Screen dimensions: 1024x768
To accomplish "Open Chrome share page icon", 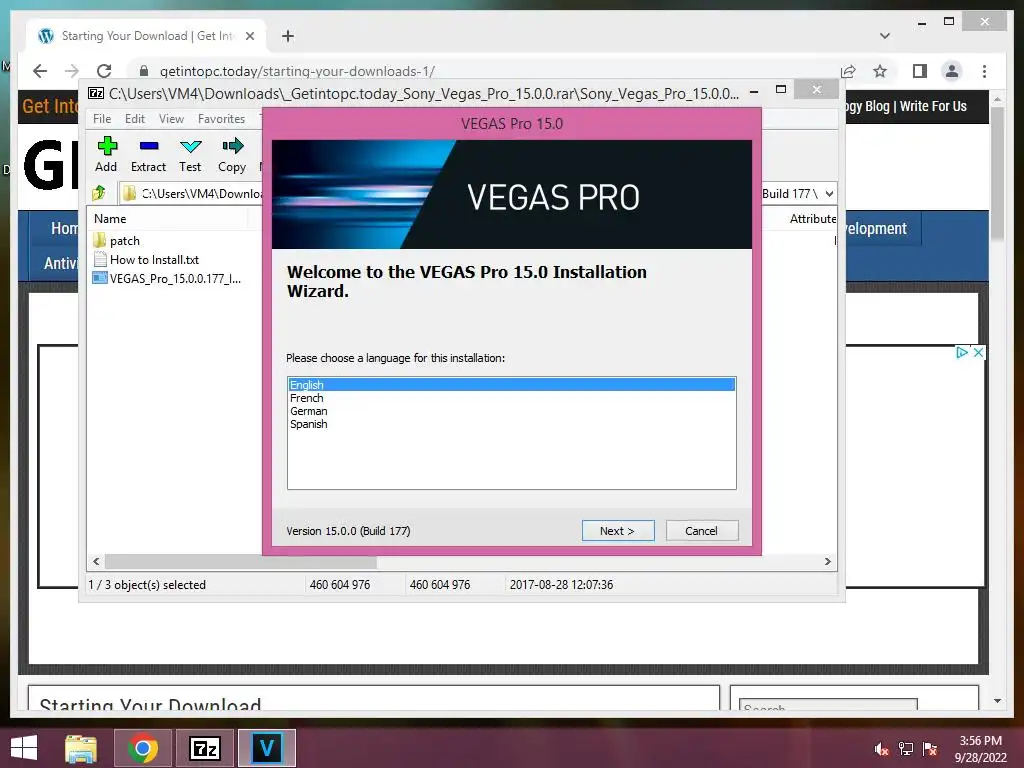I will tap(848, 71).
